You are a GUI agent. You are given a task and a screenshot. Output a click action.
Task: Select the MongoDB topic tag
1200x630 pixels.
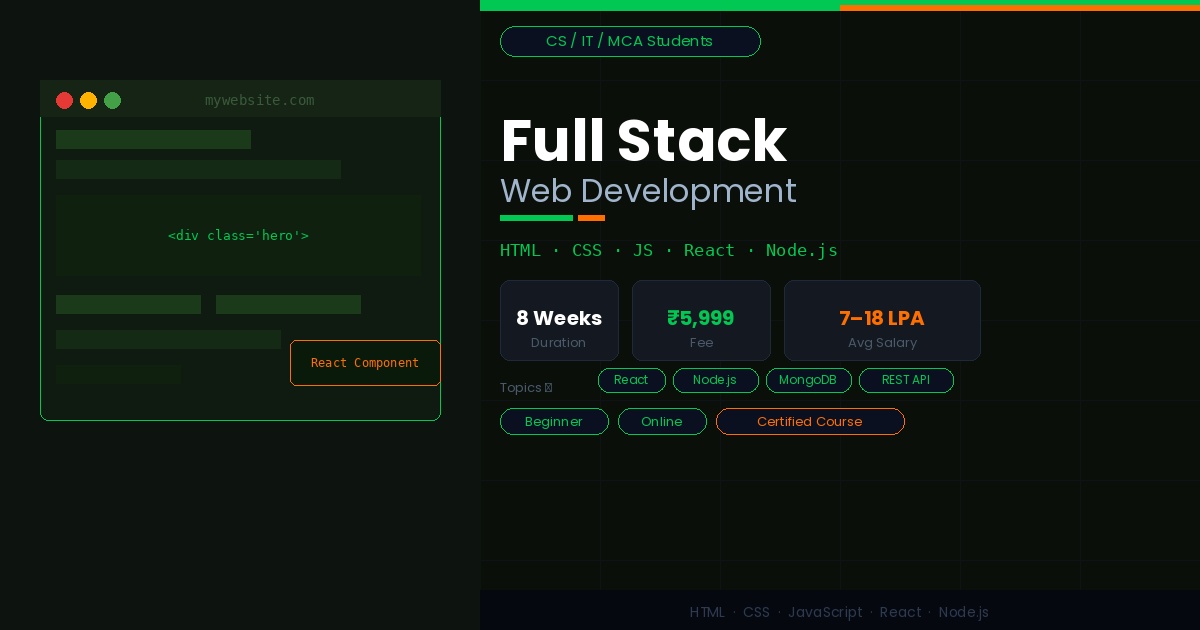(808, 380)
